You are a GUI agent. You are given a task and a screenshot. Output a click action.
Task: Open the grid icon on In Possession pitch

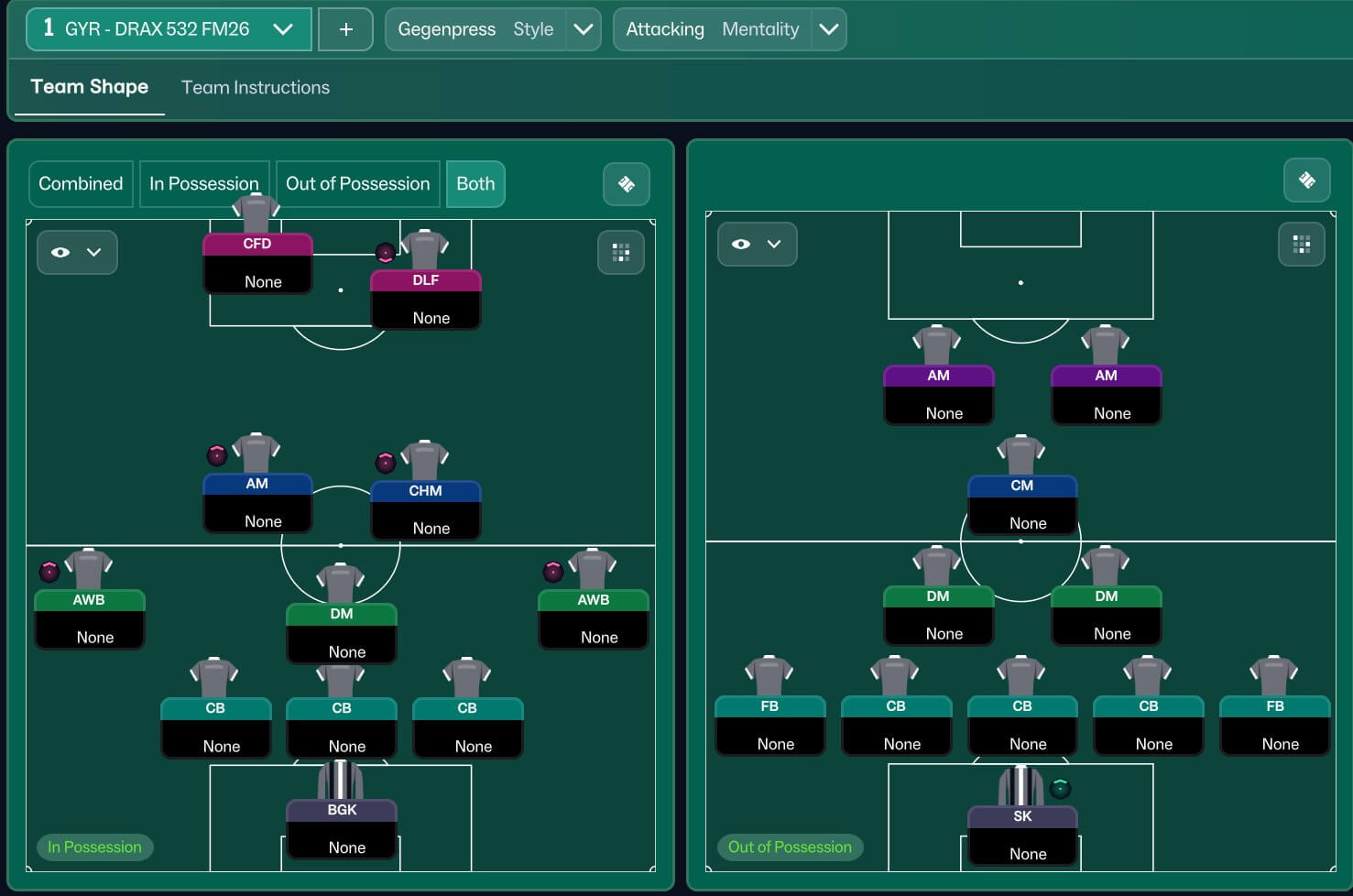tap(620, 252)
